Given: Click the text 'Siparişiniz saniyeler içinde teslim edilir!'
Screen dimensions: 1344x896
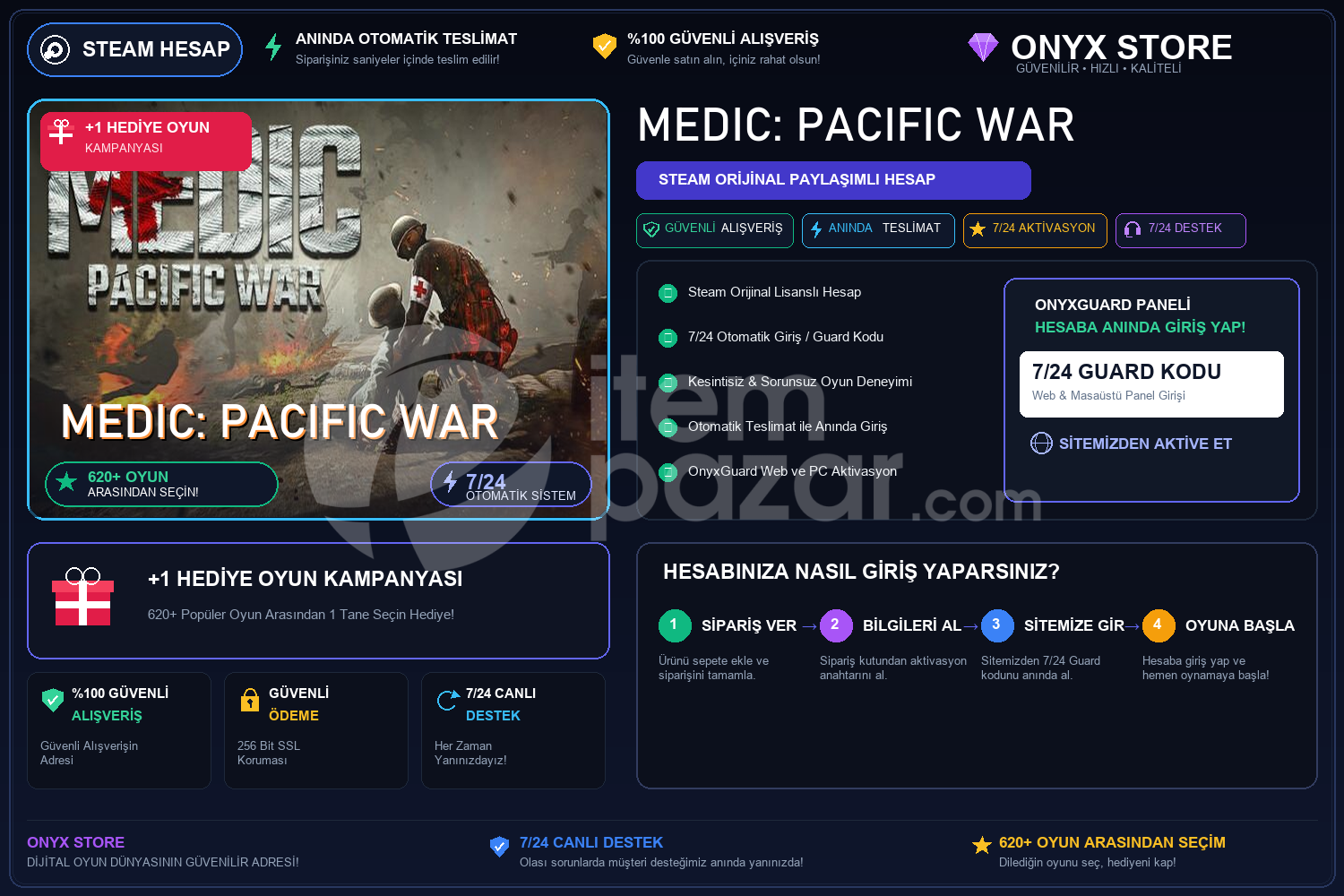Looking at the screenshot, I should pos(398,60).
